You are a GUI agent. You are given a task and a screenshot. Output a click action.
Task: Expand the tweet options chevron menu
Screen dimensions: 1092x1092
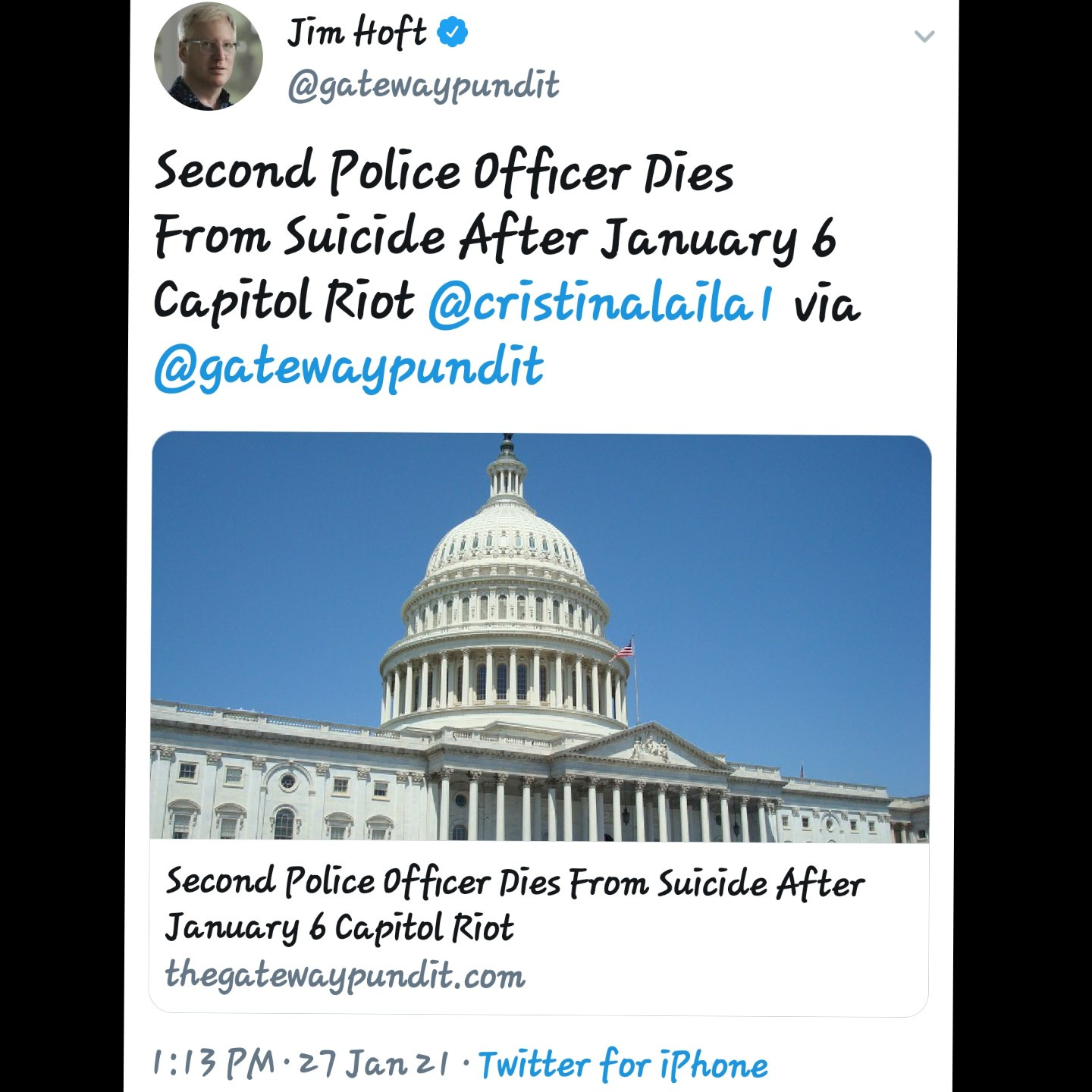924,36
